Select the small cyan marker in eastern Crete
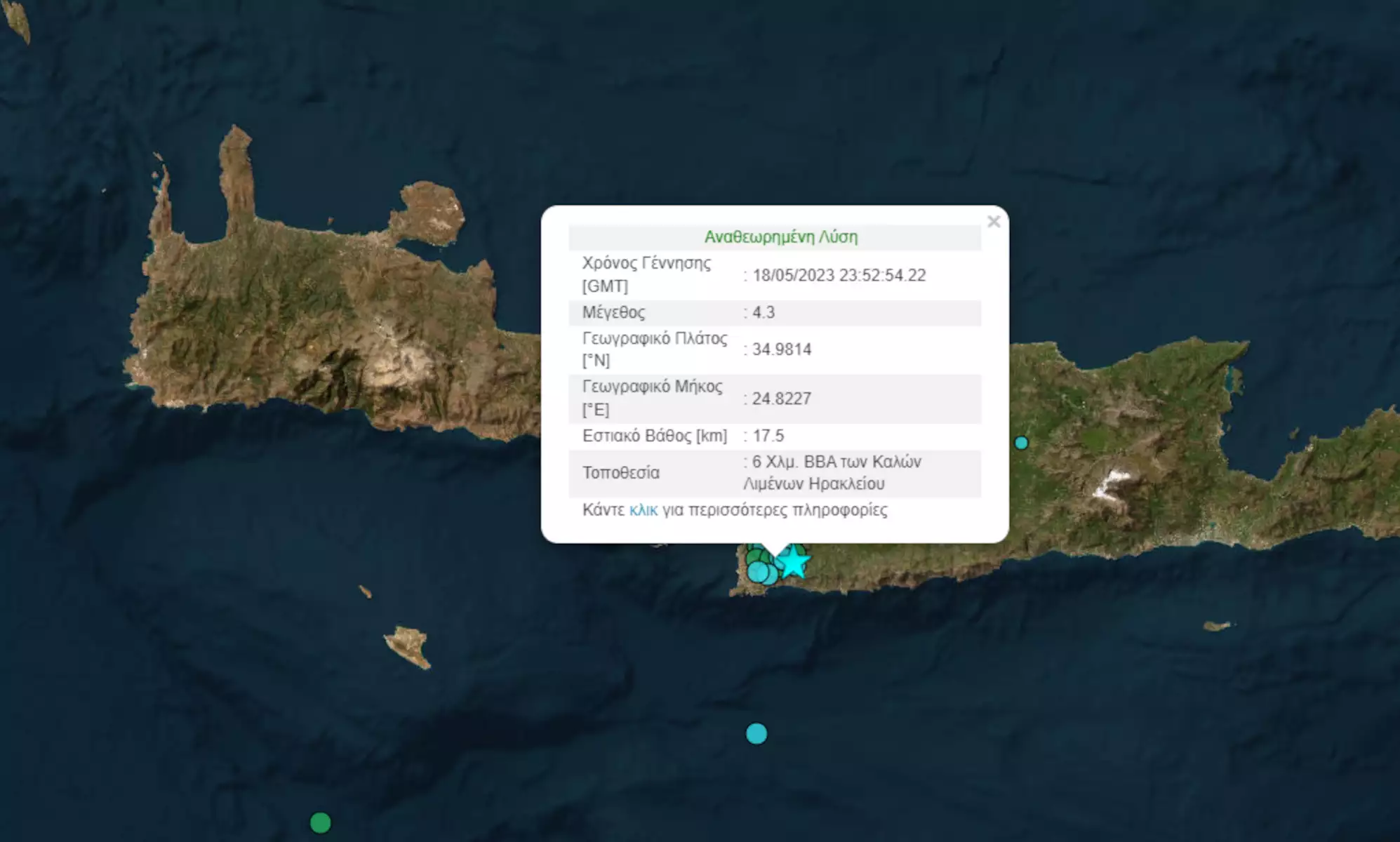Viewport: 1400px width, 842px height. [1022, 443]
